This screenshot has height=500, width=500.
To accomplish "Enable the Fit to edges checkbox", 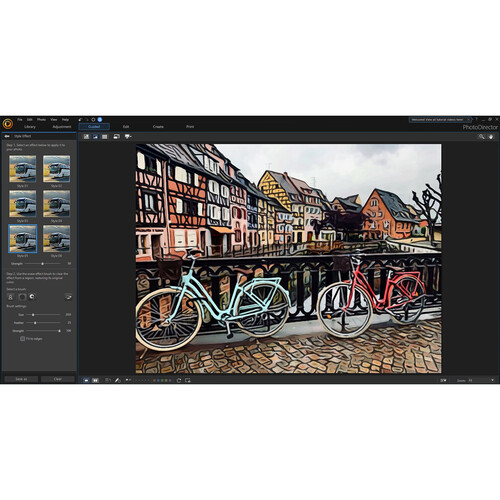I will [23, 339].
